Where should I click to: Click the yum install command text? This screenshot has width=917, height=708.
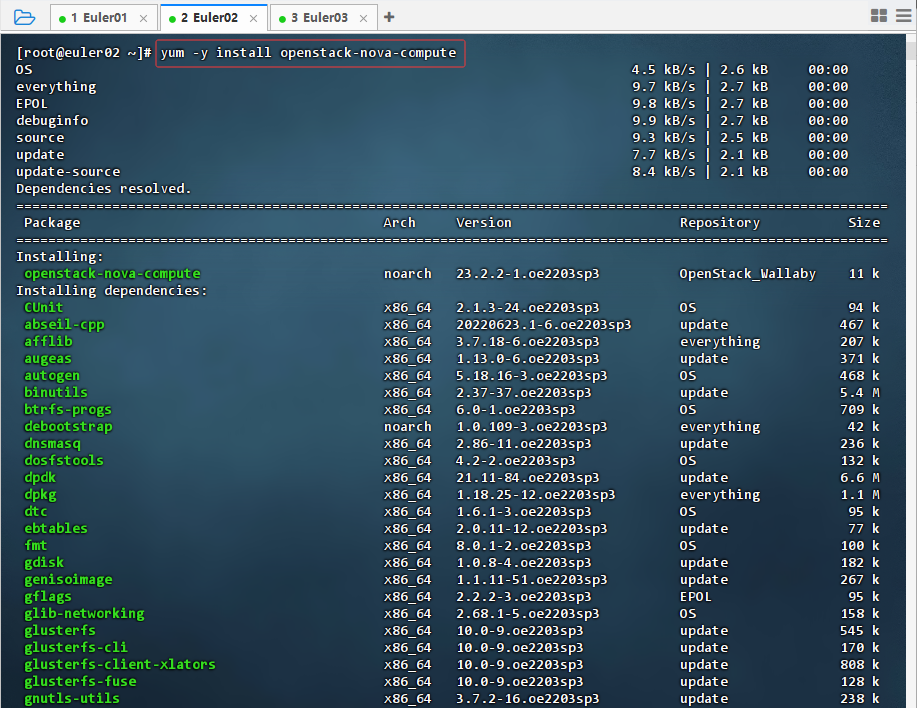pyautogui.click(x=308, y=53)
